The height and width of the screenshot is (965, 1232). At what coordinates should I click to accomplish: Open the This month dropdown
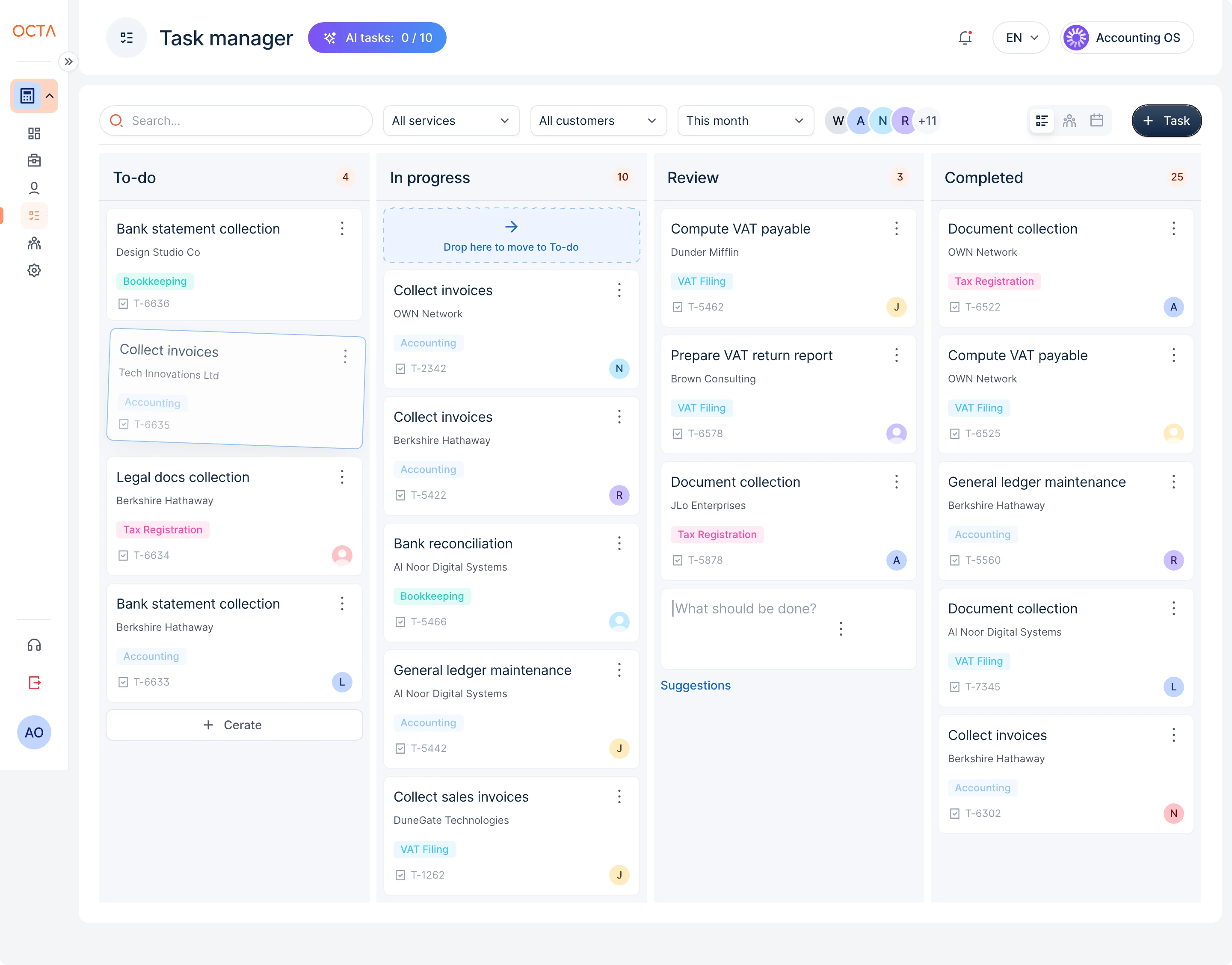click(x=745, y=120)
